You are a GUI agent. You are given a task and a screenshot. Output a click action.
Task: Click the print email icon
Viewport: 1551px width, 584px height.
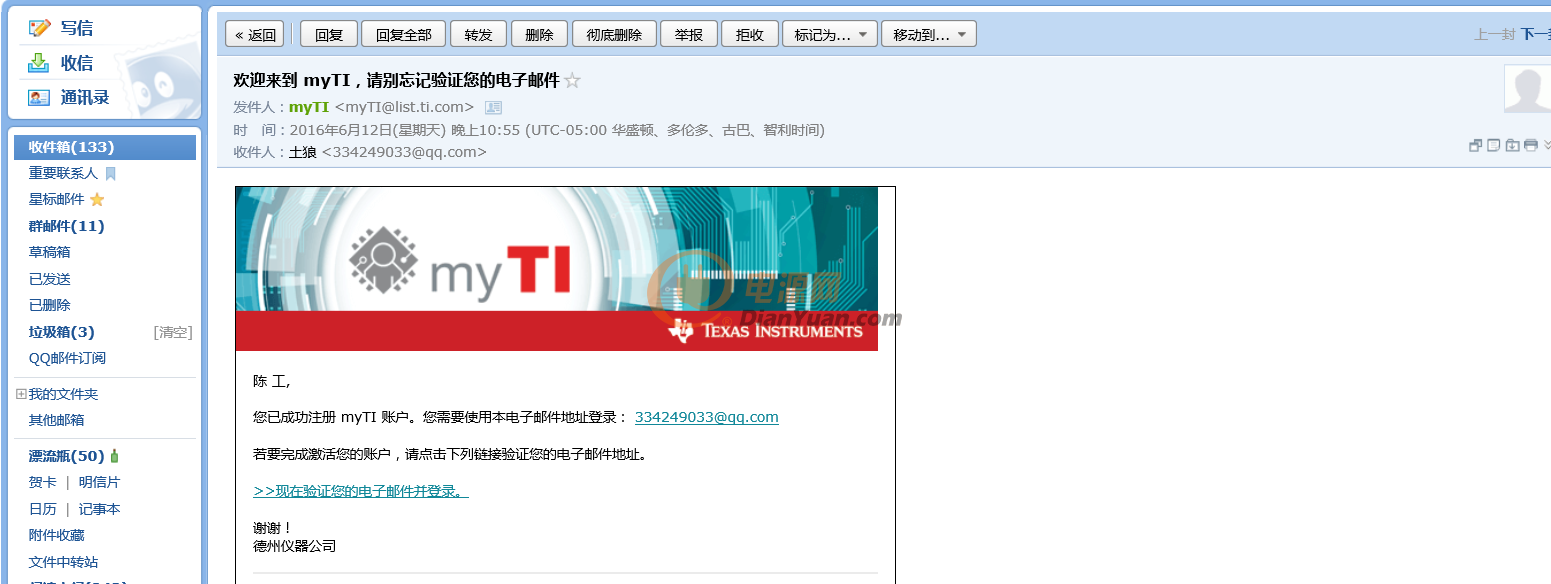pyautogui.click(x=1530, y=146)
